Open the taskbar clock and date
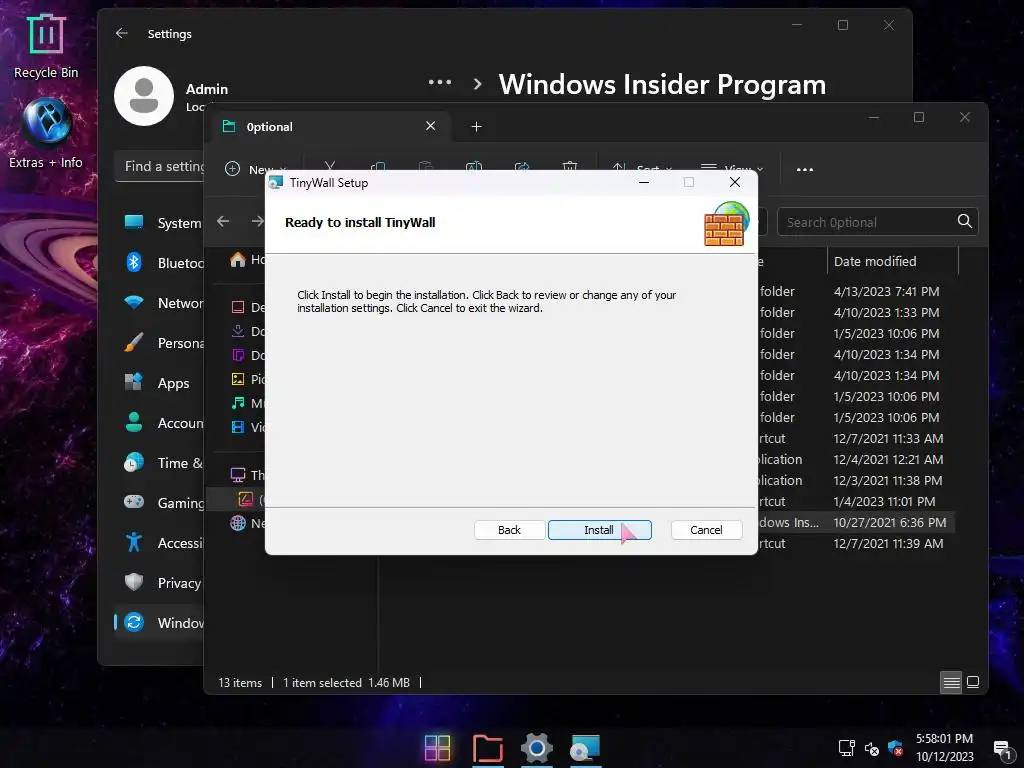The width and height of the screenshot is (1024, 768). click(x=944, y=748)
